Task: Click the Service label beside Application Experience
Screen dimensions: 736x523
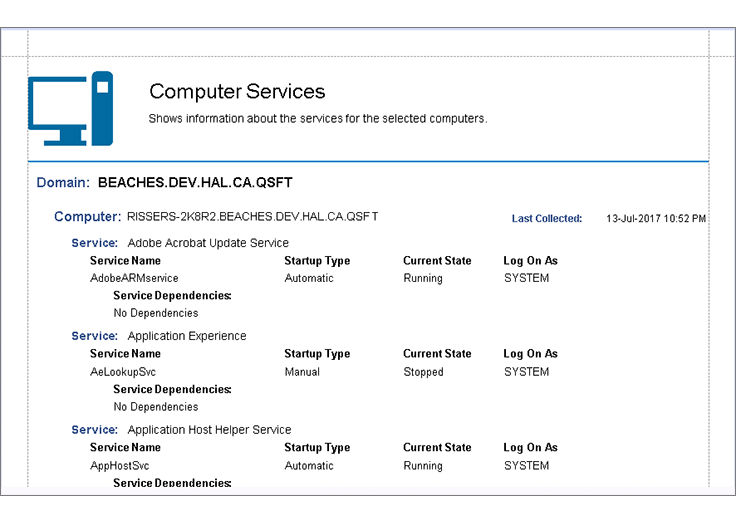Action: (95, 336)
